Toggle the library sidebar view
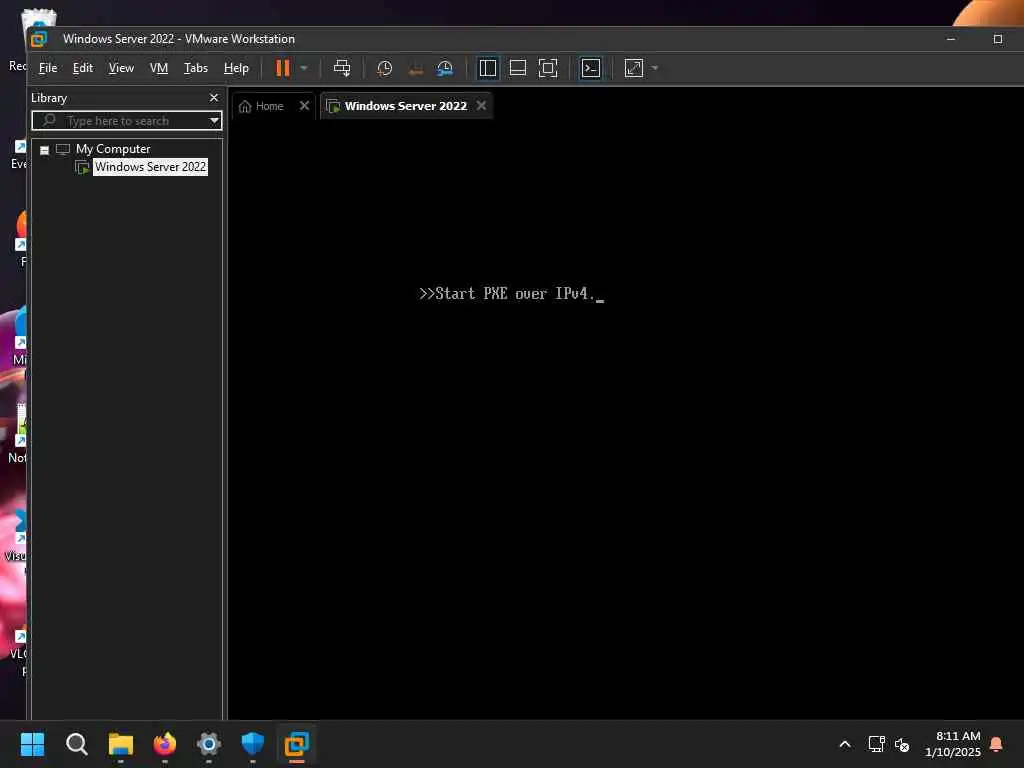 pyautogui.click(x=488, y=68)
